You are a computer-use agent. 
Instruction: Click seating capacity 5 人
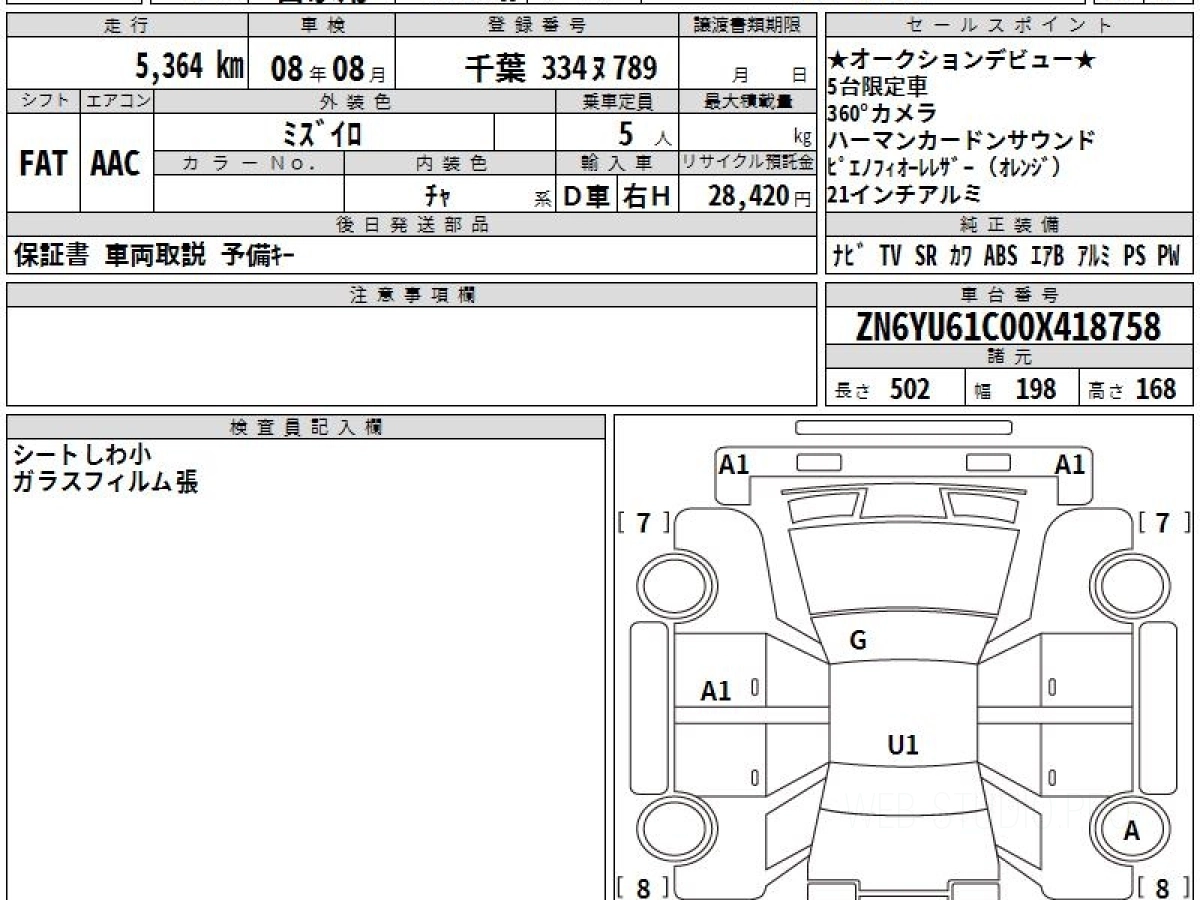(644, 132)
